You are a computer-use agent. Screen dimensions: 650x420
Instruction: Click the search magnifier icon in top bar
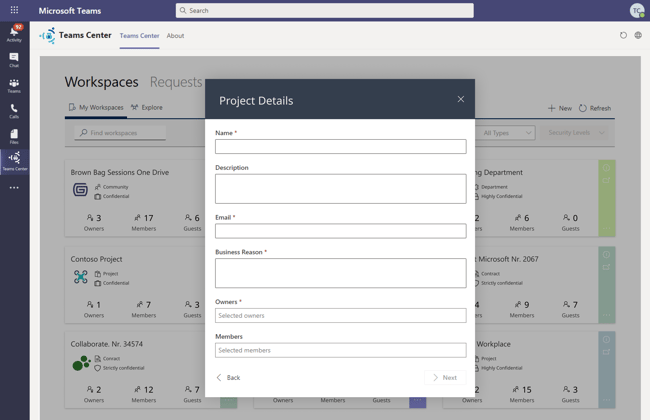click(183, 10)
